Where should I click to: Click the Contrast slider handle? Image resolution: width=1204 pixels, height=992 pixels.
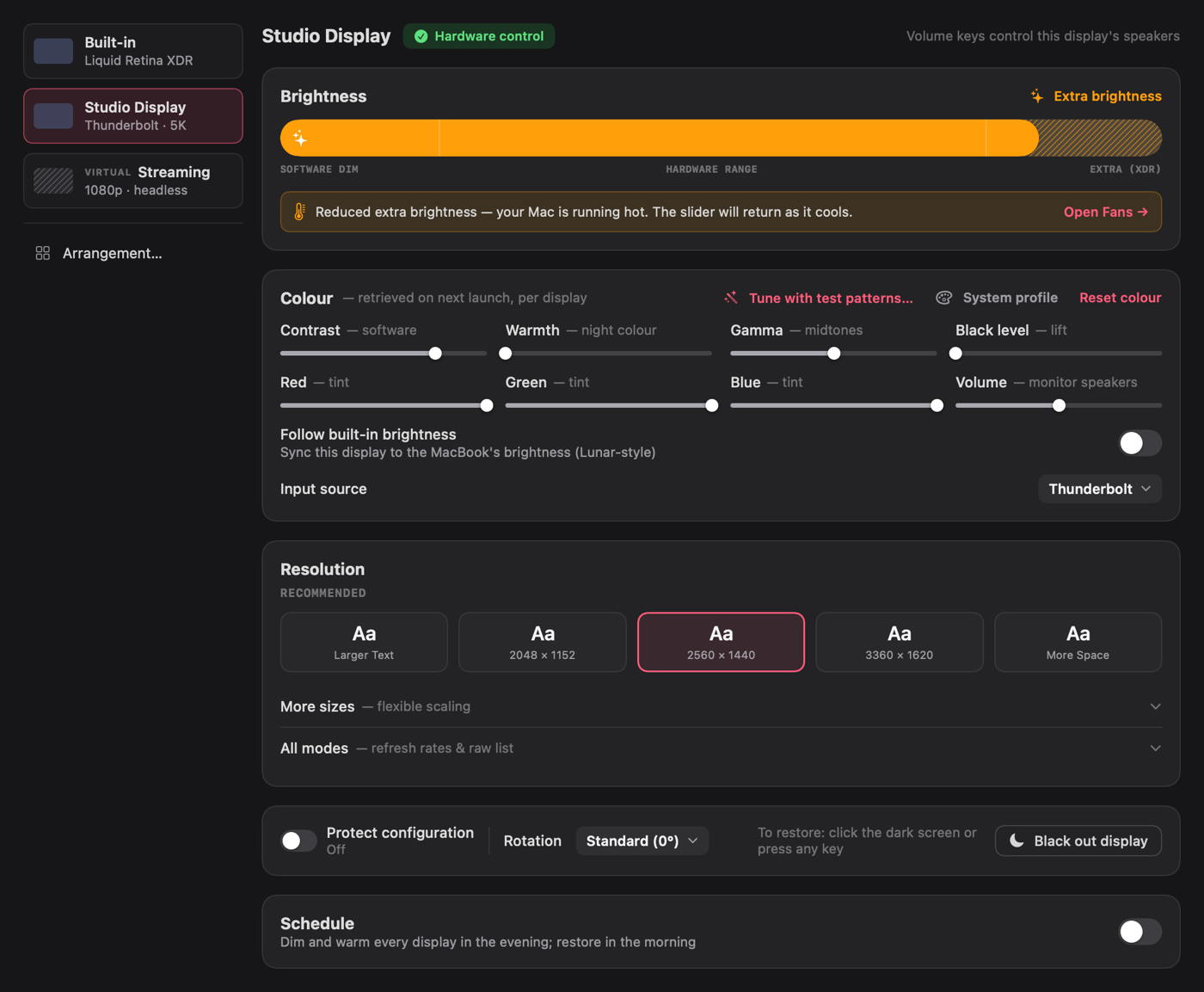click(435, 354)
